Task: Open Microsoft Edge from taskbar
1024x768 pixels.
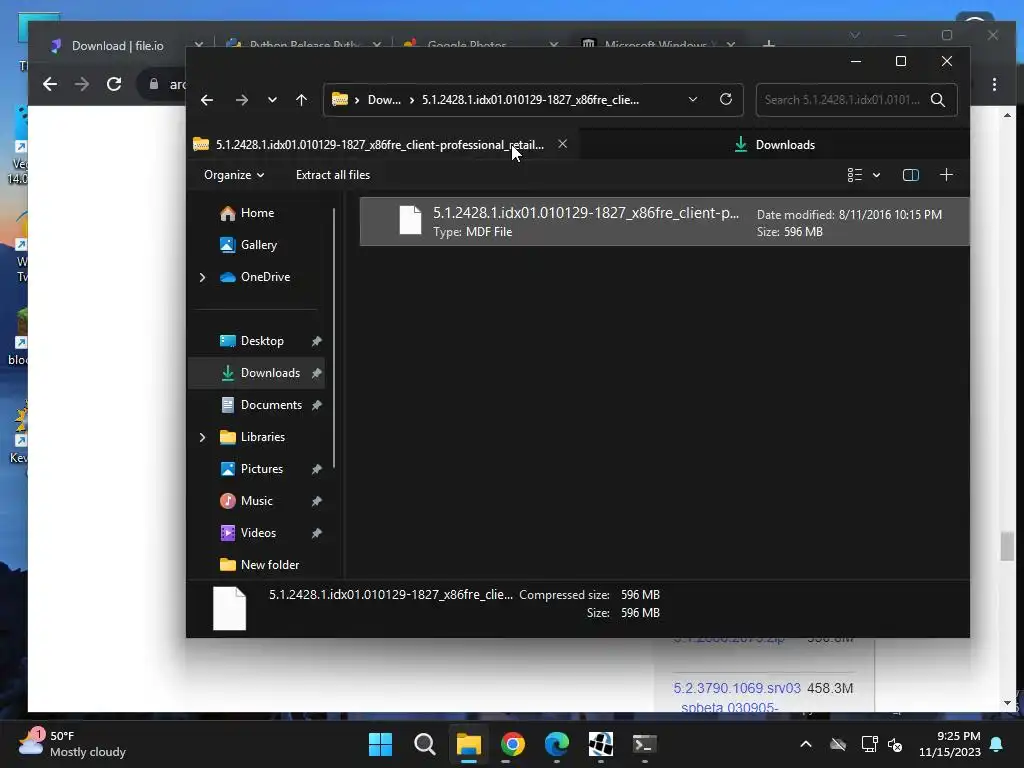Action: [x=556, y=744]
